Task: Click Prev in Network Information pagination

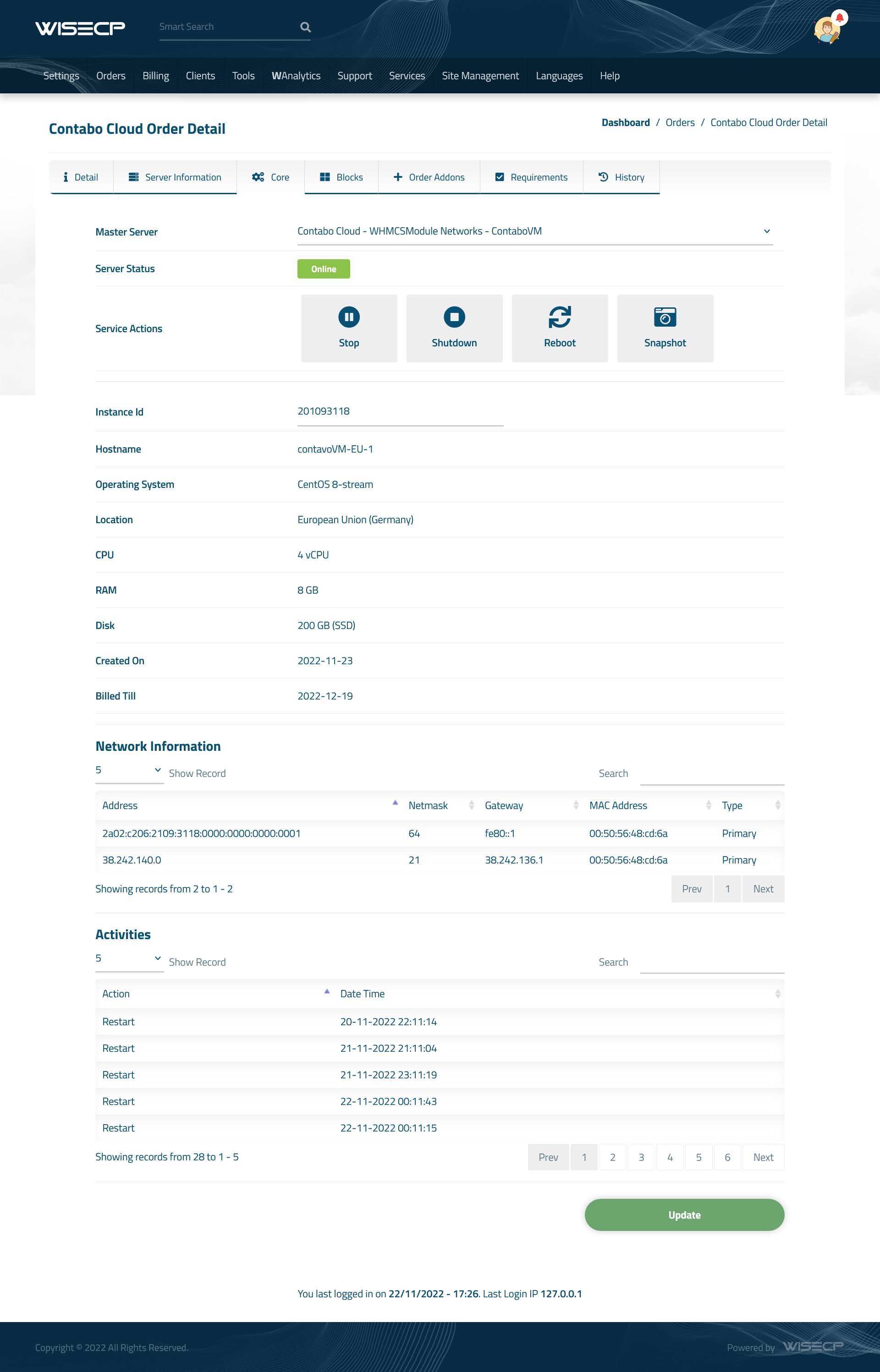Action: [692, 888]
